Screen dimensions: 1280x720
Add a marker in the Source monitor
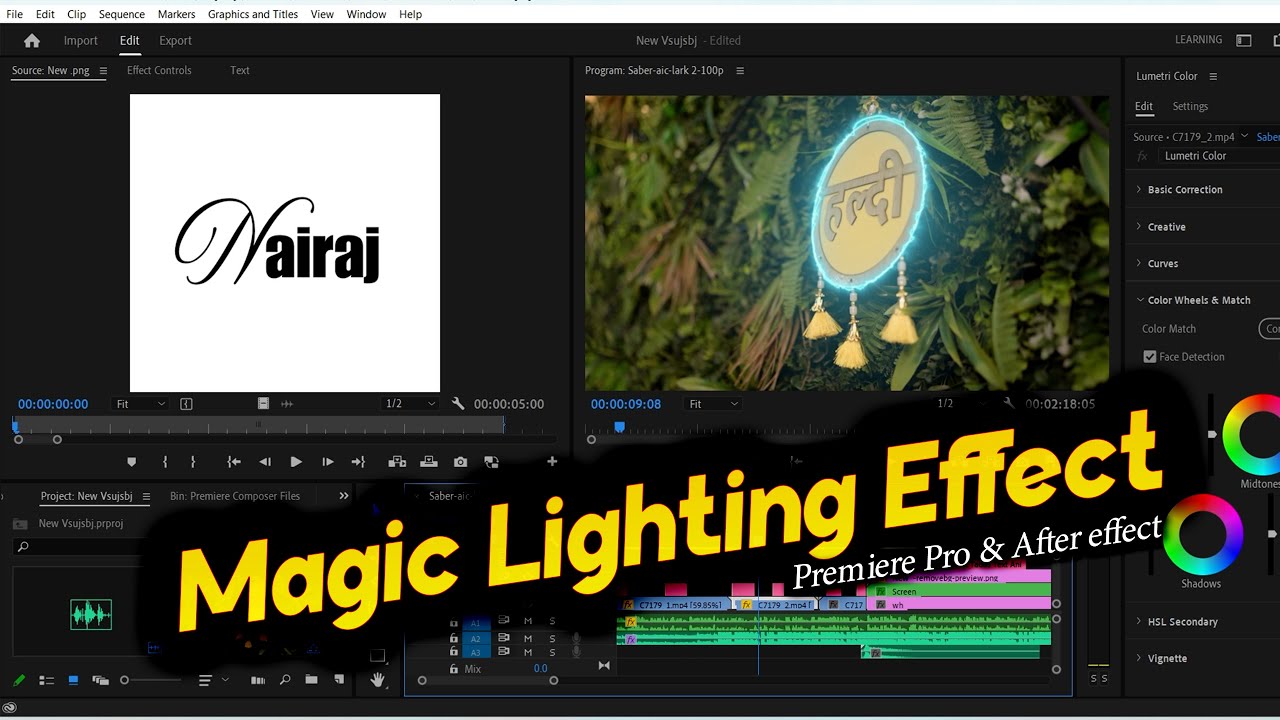click(131, 462)
